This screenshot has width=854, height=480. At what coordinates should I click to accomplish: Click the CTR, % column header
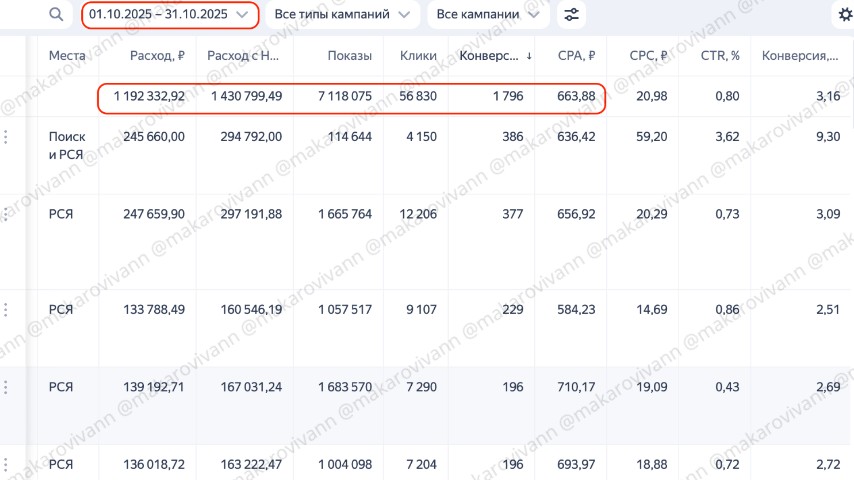[x=717, y=56]
